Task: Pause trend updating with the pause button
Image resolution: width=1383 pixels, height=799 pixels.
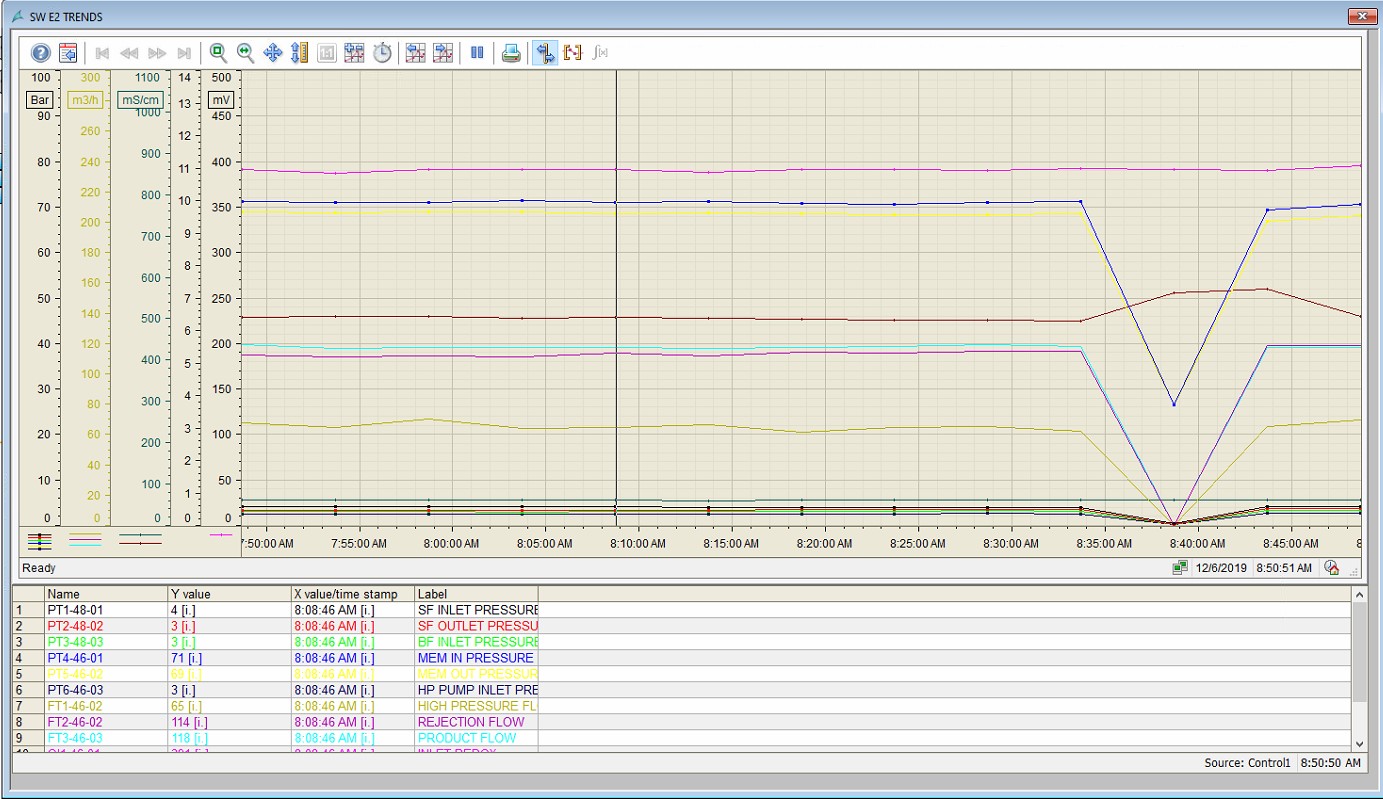Action: 477,53
